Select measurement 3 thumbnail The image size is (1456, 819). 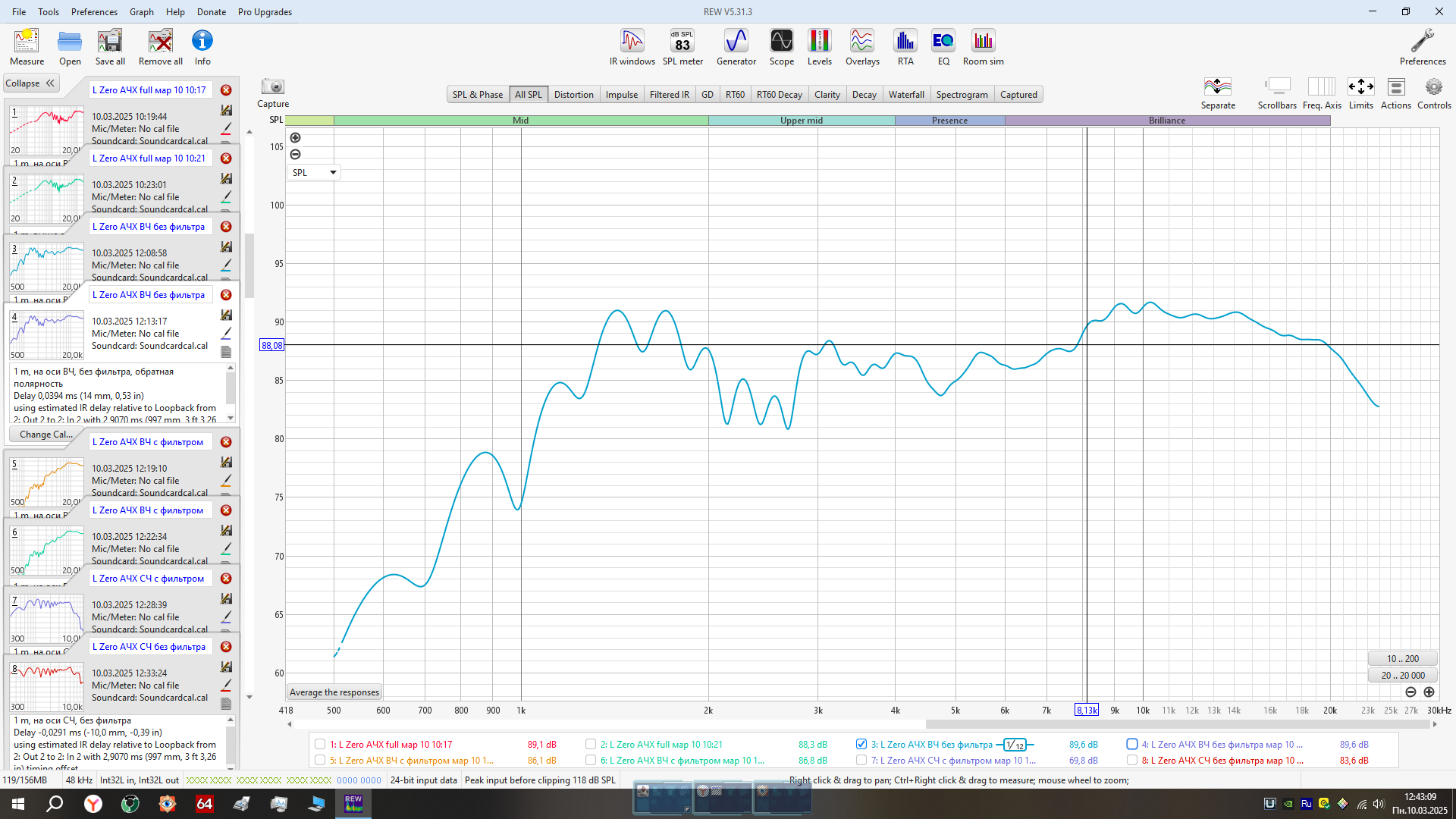click(46, 267)
